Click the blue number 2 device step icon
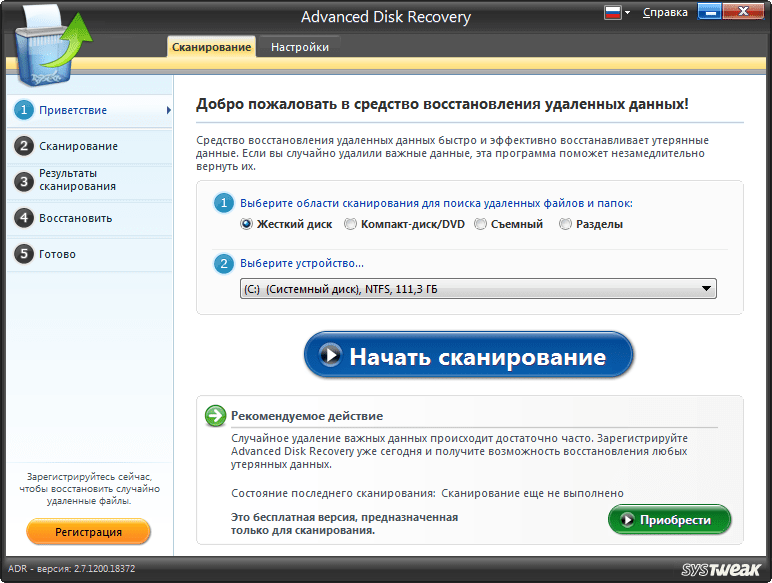 click(224, 263)
